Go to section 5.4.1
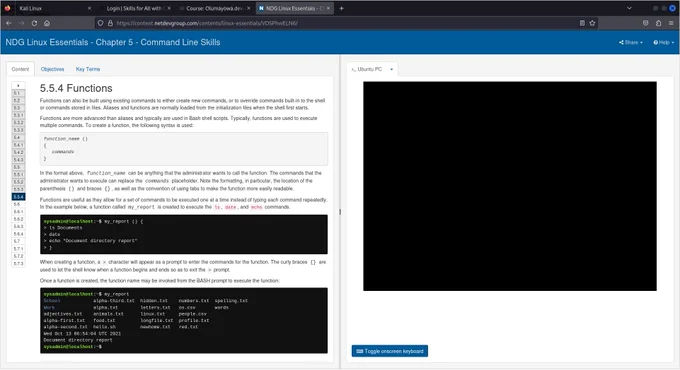This screenshot has height=370, width=680. point(18,145)
